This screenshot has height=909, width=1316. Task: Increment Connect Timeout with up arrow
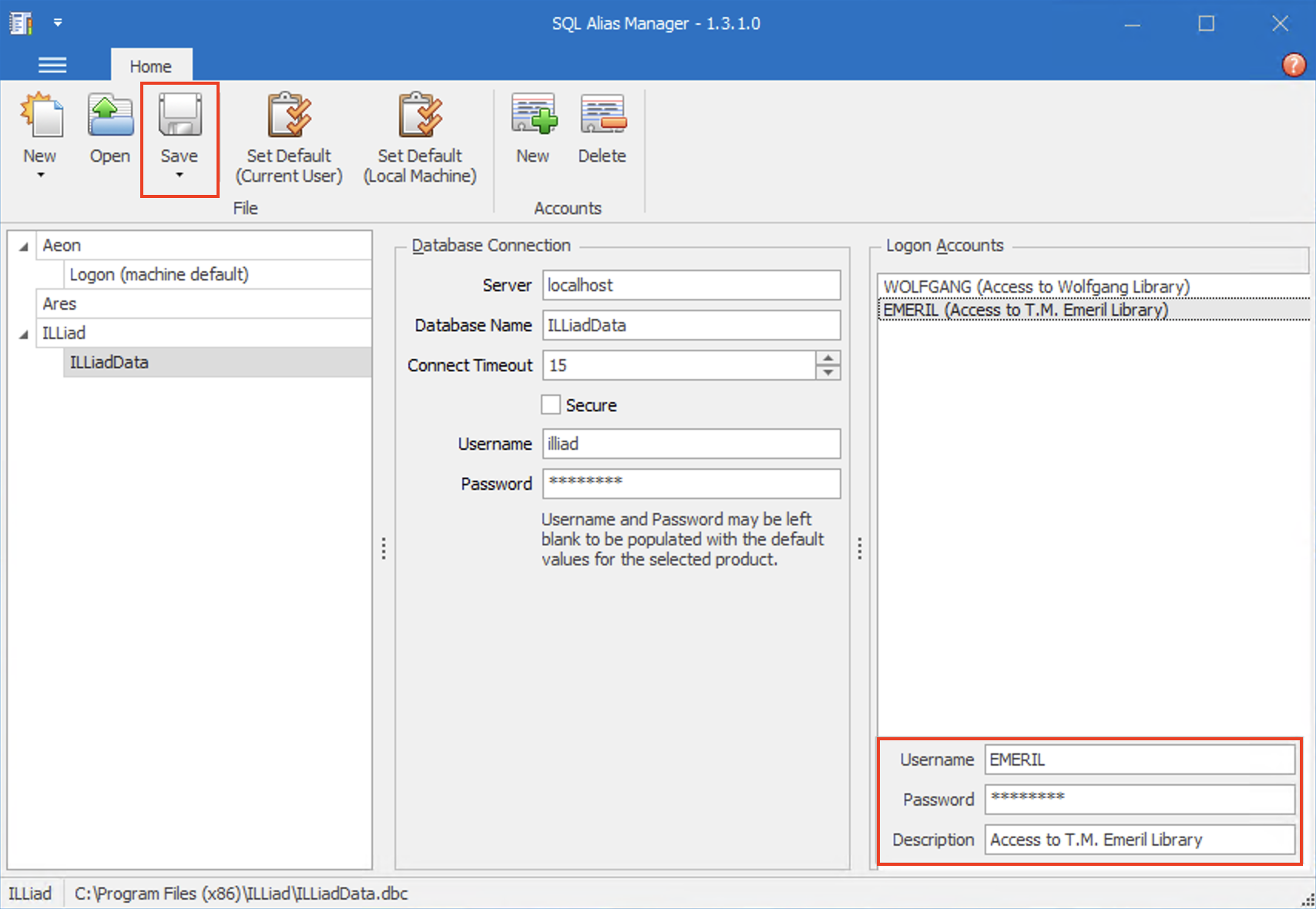[x=828, y=358]
